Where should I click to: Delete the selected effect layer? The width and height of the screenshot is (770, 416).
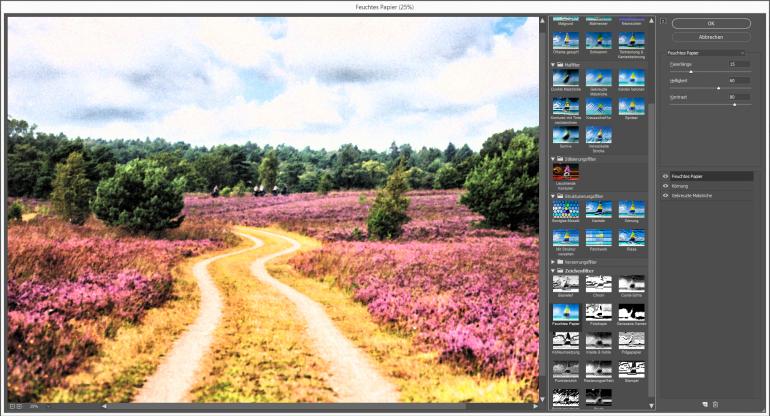pyautogui.click(x=715, y=405)
